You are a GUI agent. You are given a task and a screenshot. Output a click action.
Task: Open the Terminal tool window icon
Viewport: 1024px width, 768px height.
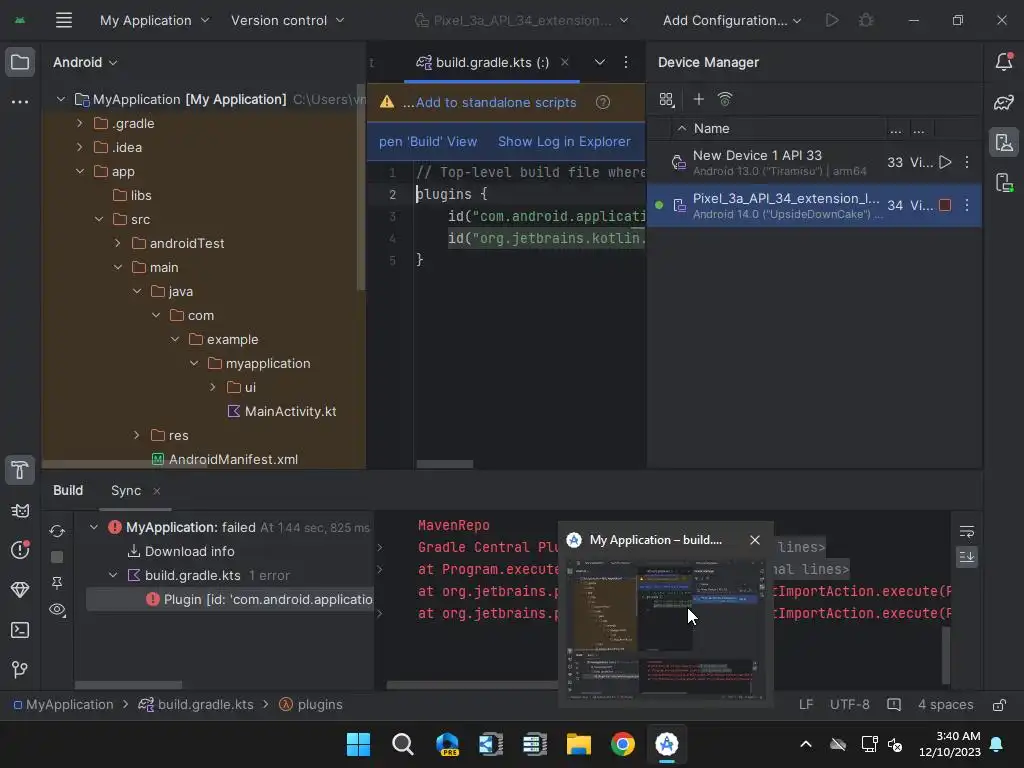(20, 630)
